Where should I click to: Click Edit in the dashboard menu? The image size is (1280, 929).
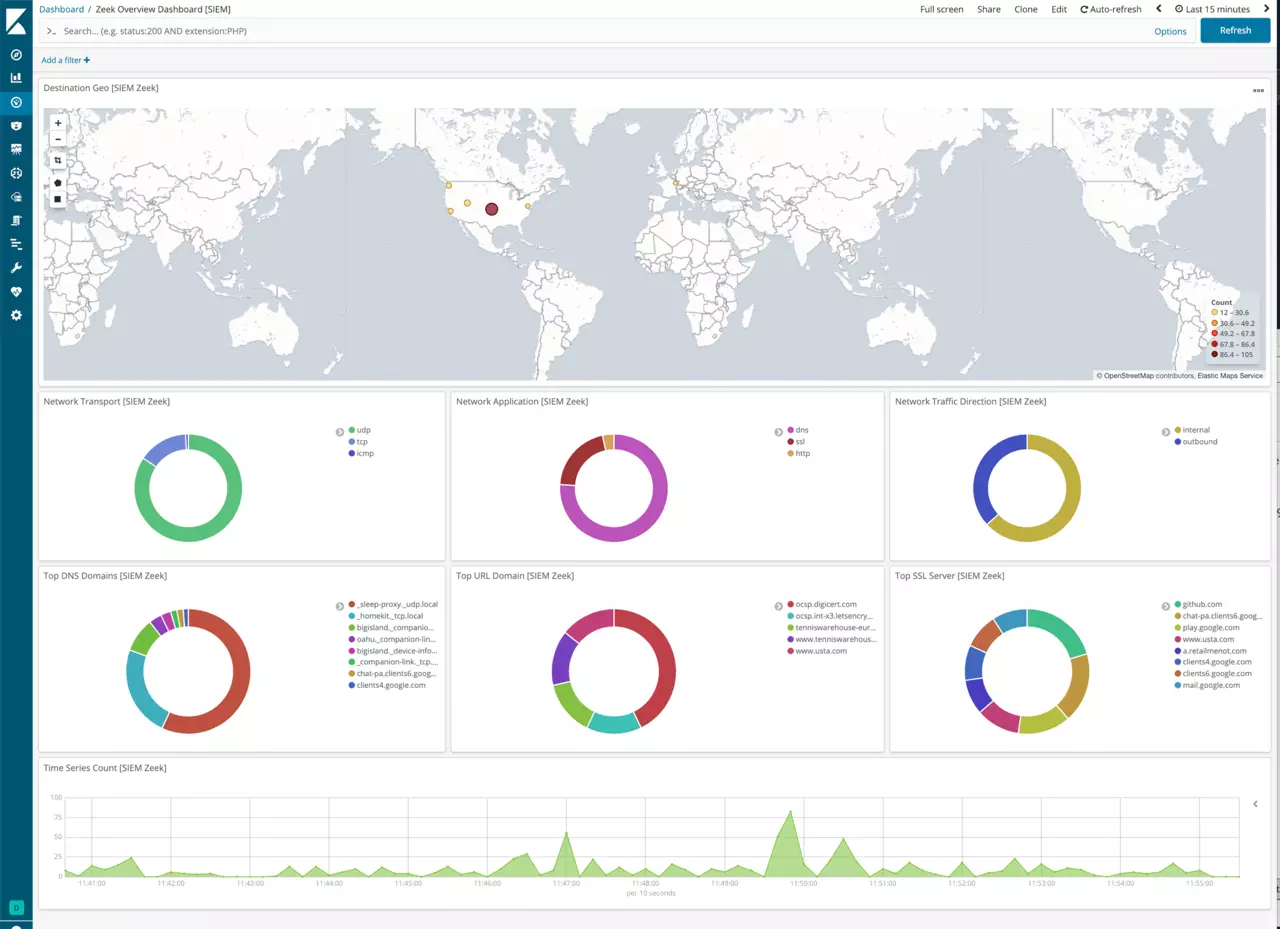click(x=1058, y=9)
